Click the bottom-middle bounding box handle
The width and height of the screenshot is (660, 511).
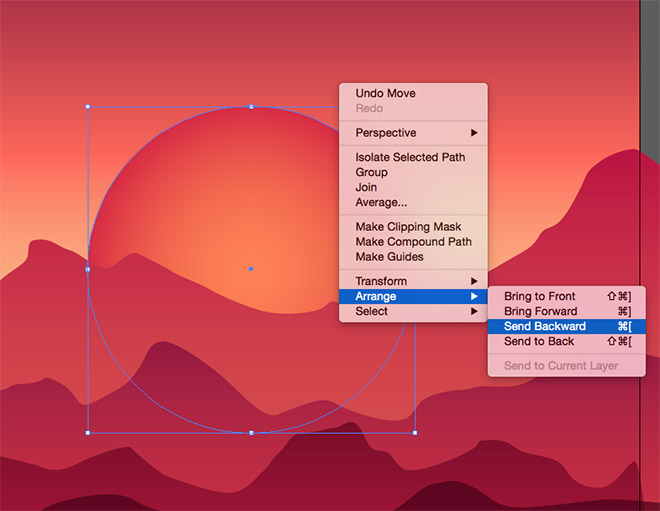click(251, 433)
